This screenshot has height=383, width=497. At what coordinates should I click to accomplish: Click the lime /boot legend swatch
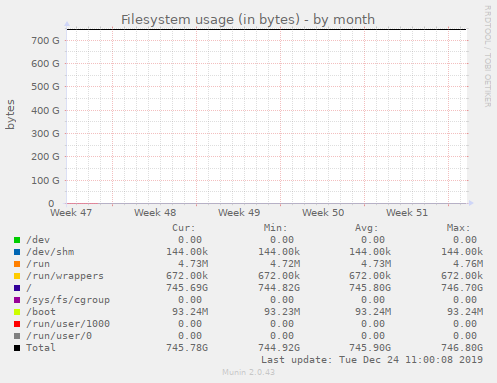tap(17, 312)
